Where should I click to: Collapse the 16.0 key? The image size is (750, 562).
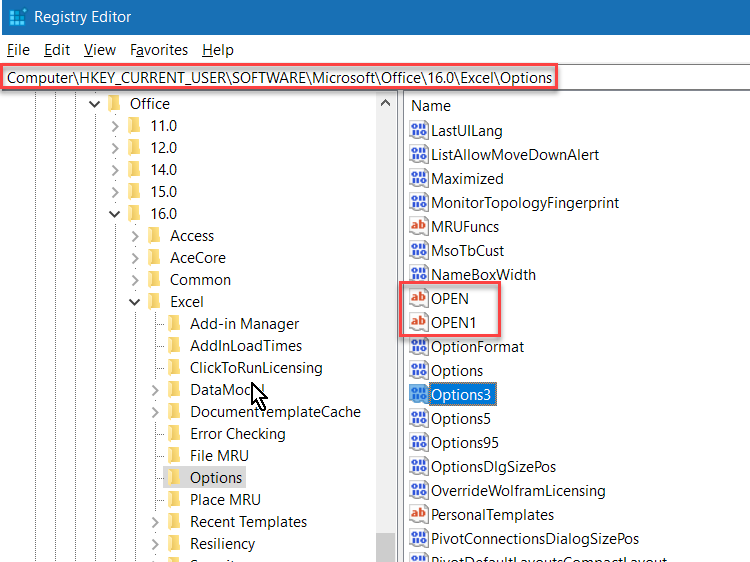click(x=115, y=214)
